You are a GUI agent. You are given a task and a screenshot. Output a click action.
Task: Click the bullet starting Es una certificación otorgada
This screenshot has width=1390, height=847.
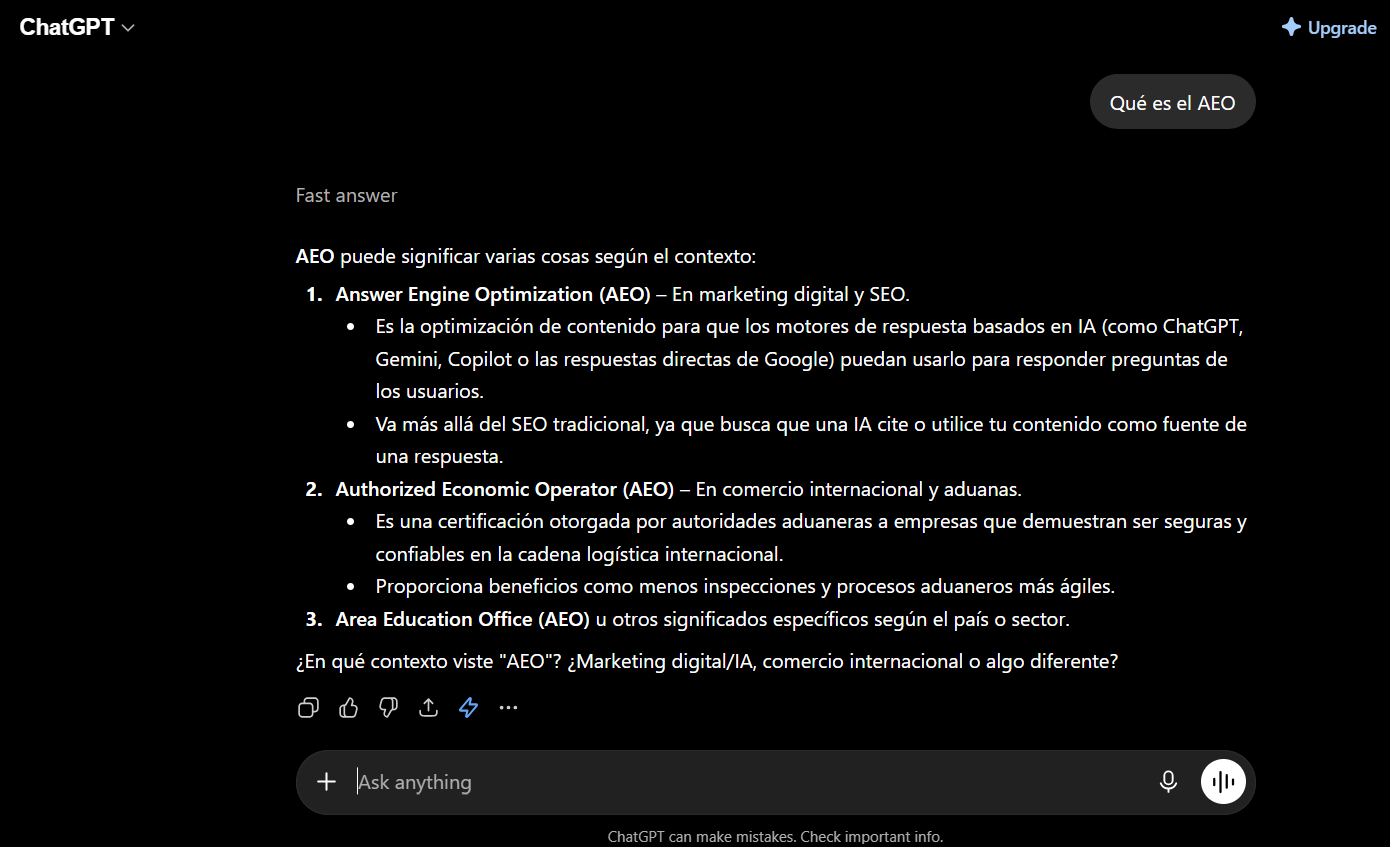point(811,537)
